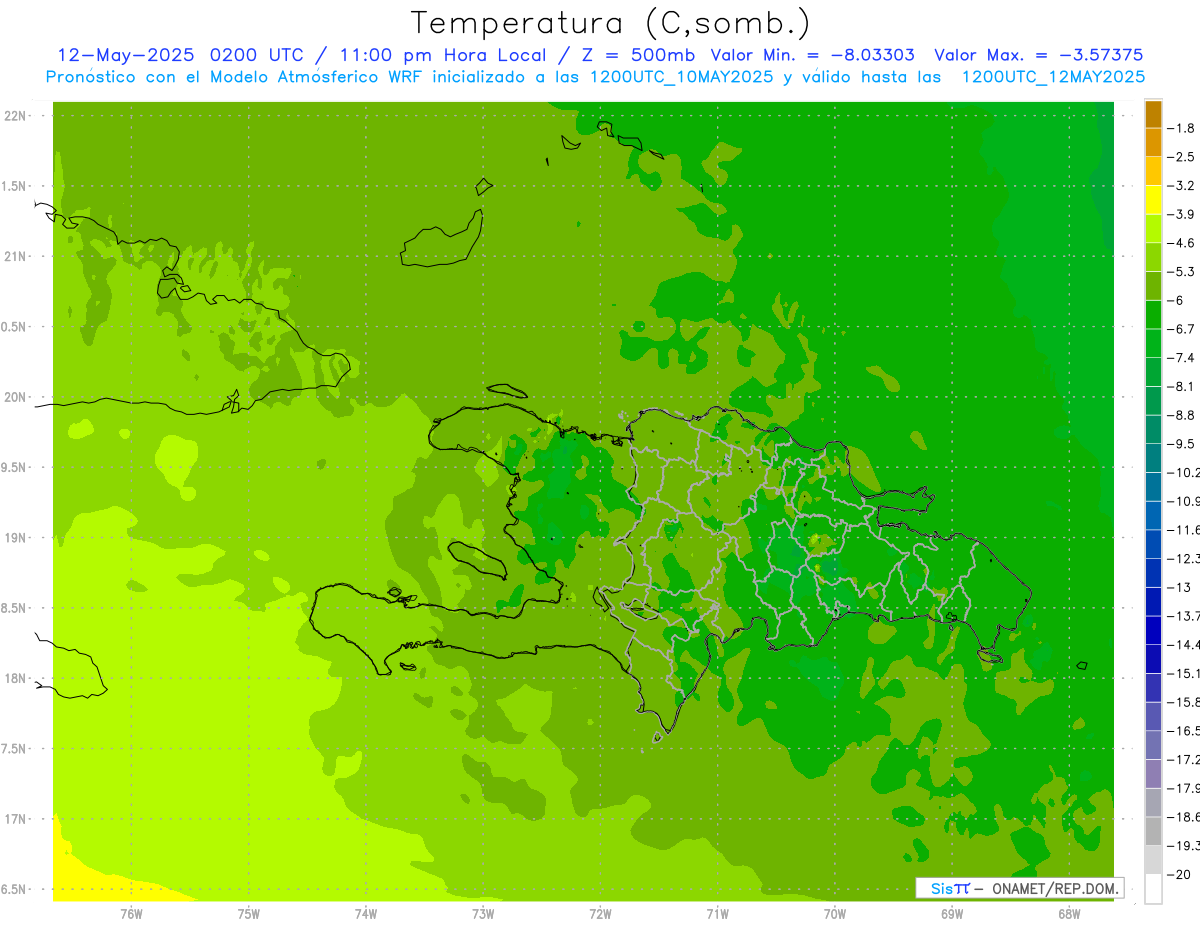Click the white swatch below -20
The width and height of the screenshot is (1200, 927).
pos(1153,888)
